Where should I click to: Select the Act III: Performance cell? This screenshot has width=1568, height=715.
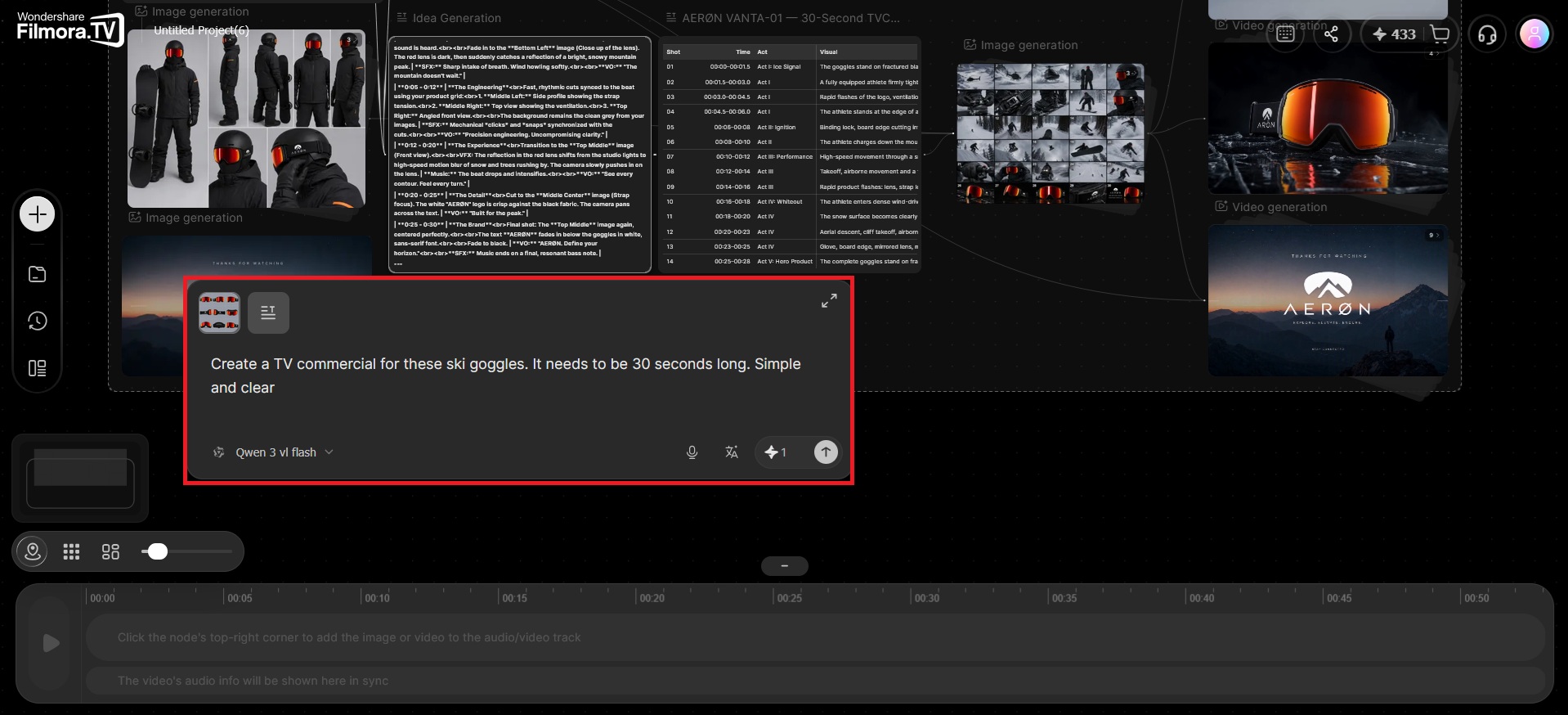pyautogui.click(x=785, y=157)
